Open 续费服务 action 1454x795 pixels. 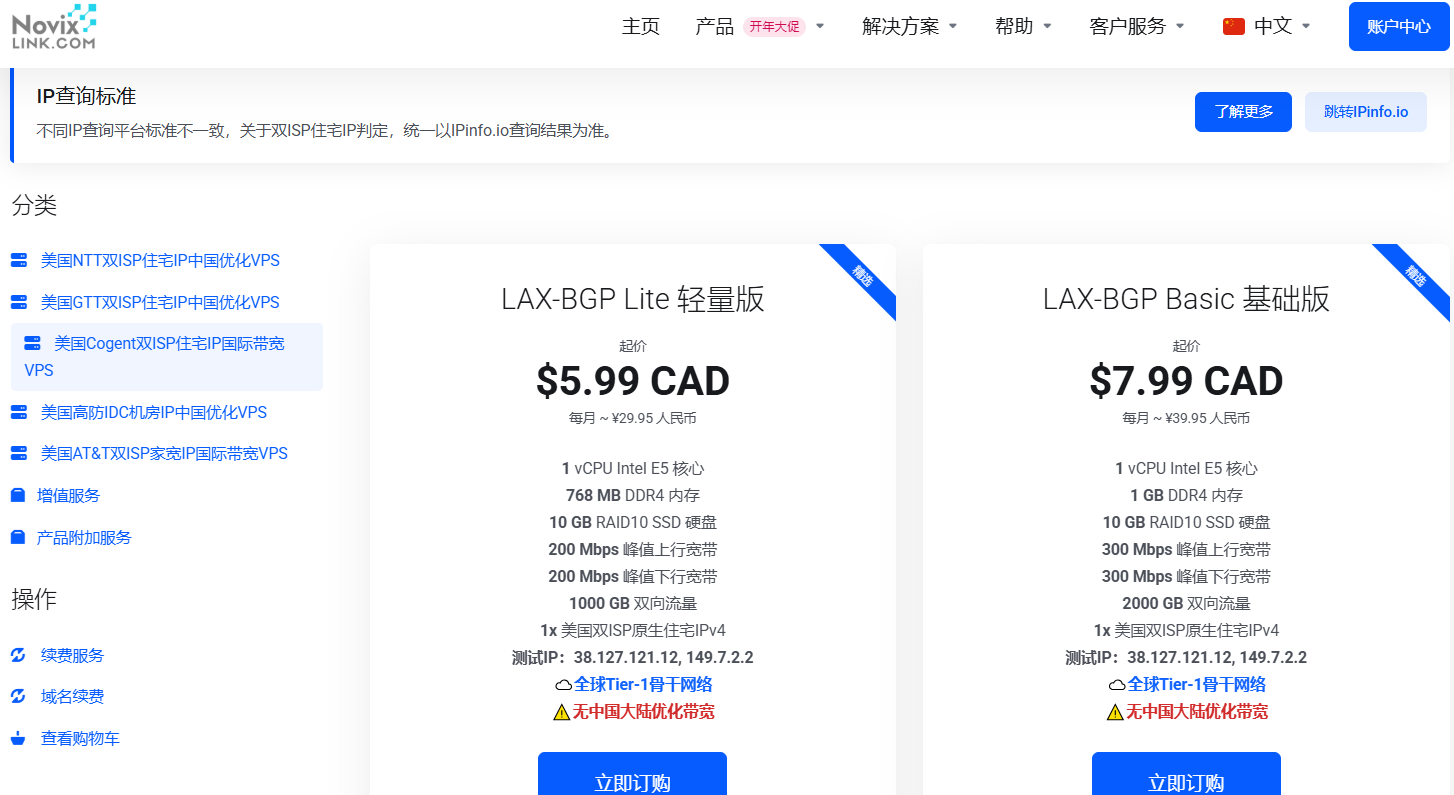(72, 656)
